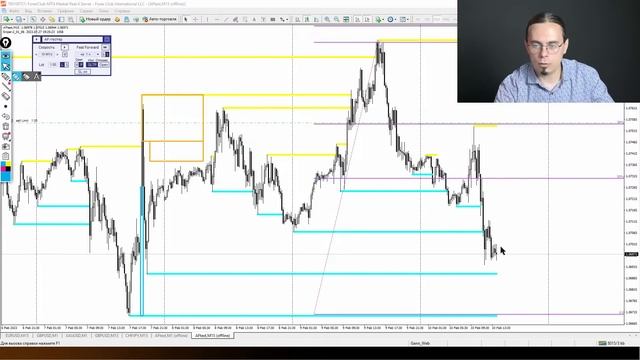Select the trendline drawing tool
The height and width of the screenshot is (360, 640).
(x=226, y=19)
